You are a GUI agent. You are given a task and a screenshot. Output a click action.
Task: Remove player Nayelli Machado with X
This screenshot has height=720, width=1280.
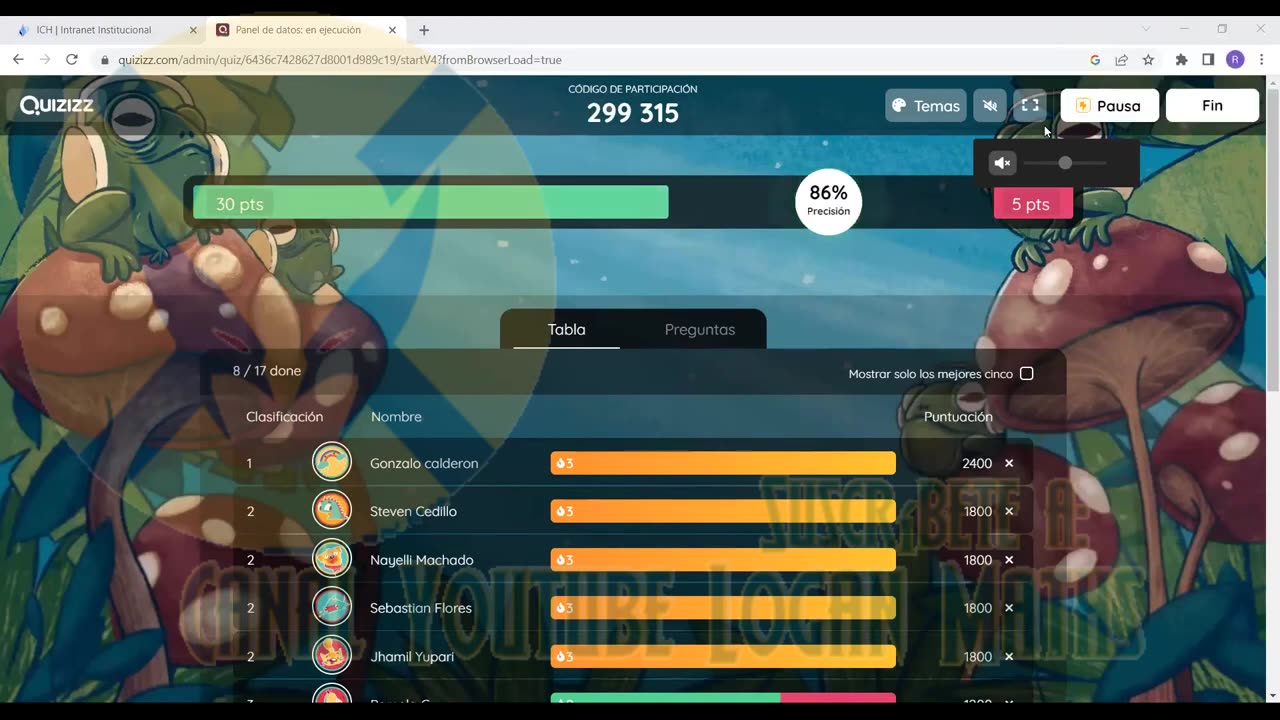click(x=1009, y=560)
